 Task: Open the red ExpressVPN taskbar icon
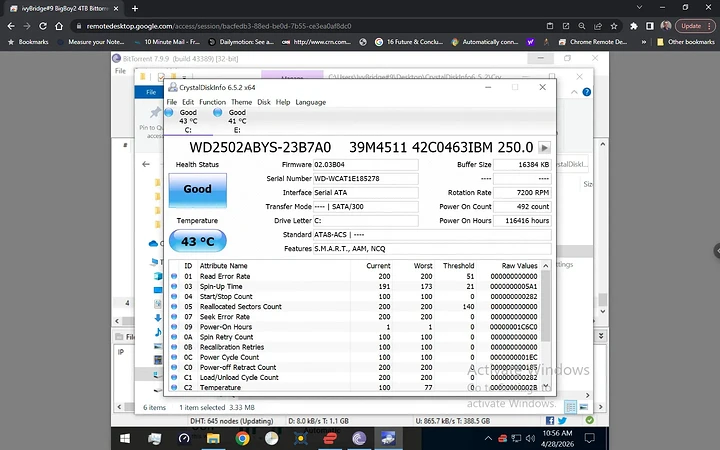330,439
